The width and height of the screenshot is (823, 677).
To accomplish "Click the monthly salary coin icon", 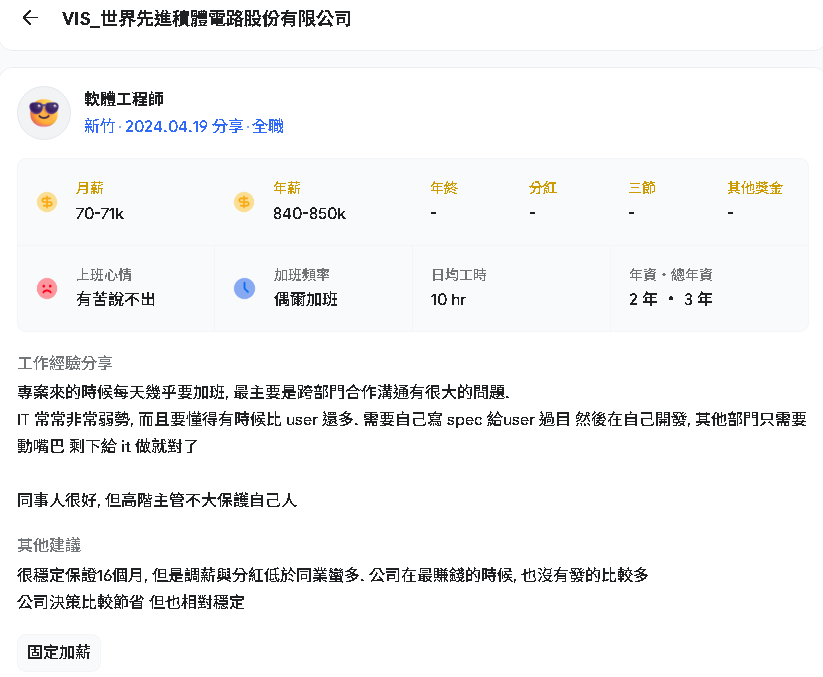I will click(x=47, y=202).
